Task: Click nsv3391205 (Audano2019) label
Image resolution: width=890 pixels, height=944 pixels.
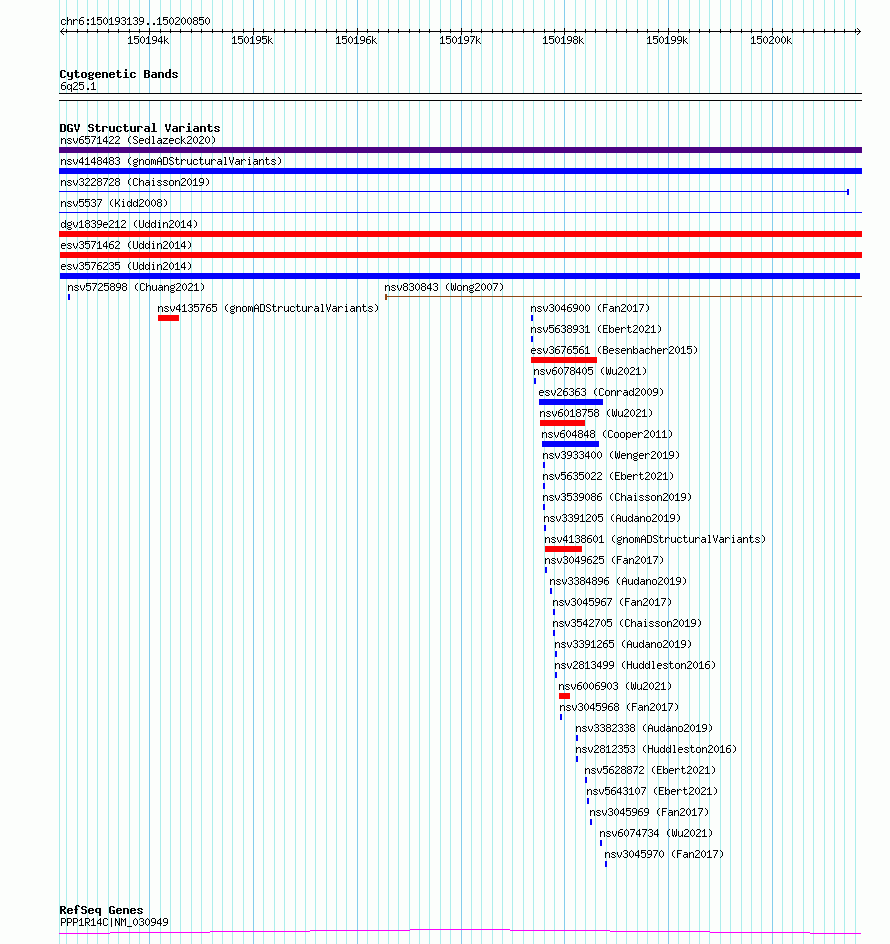Action: coord(612,520)
